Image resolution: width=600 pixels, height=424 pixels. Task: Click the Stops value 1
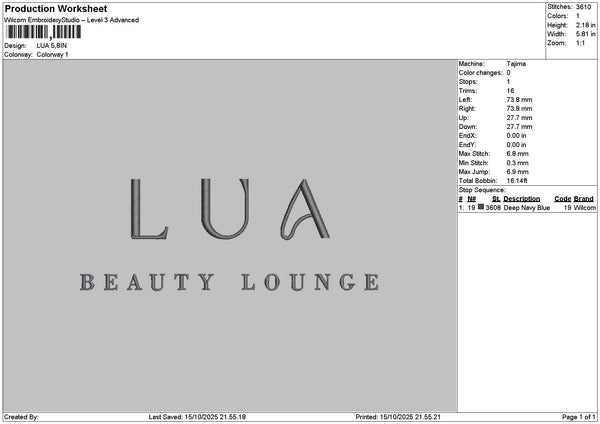509,82
